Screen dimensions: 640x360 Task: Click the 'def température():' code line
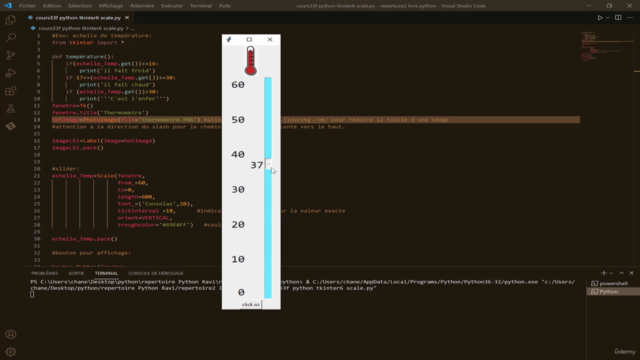pyautogui.click(x=83, y=57)
